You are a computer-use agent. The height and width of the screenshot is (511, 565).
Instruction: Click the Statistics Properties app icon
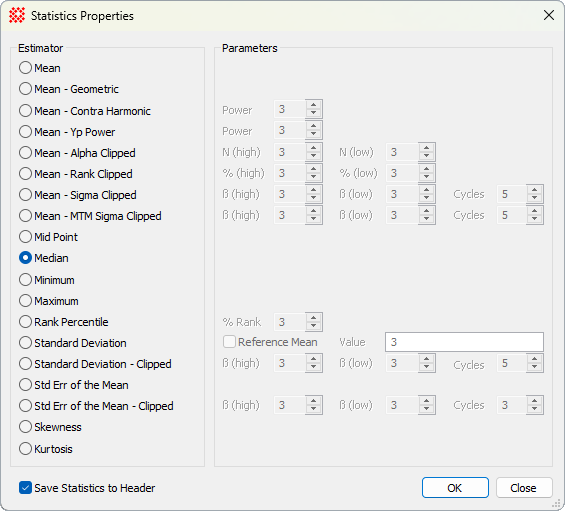pos(17,15)
